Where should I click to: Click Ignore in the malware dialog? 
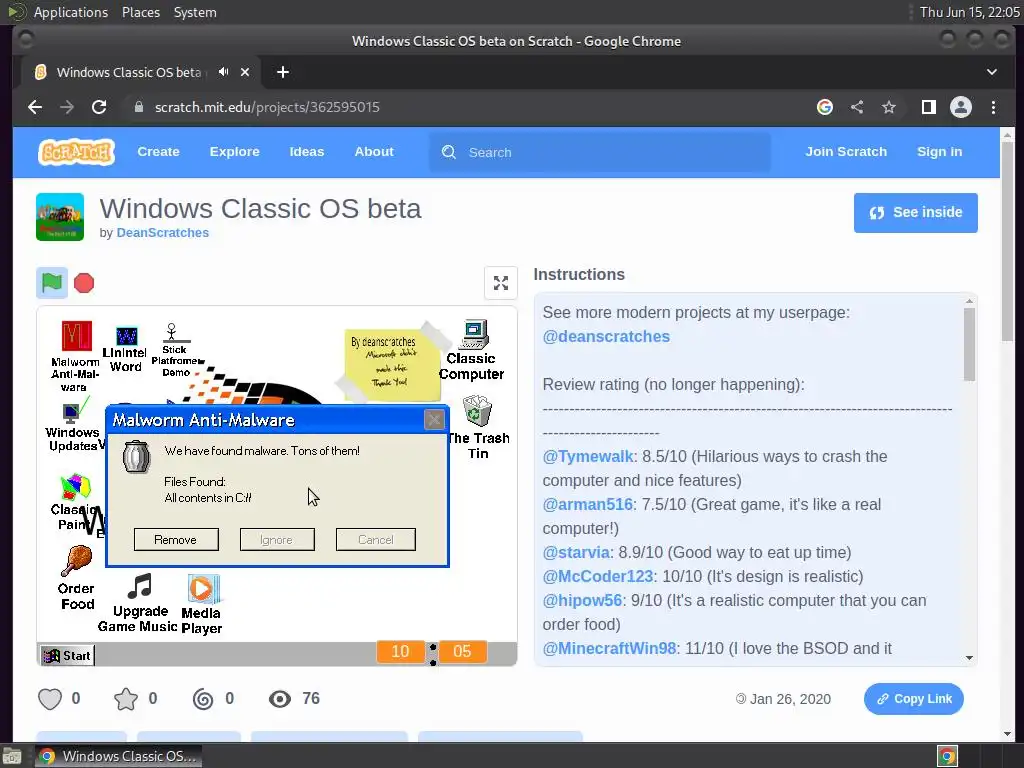pos(277,539)
